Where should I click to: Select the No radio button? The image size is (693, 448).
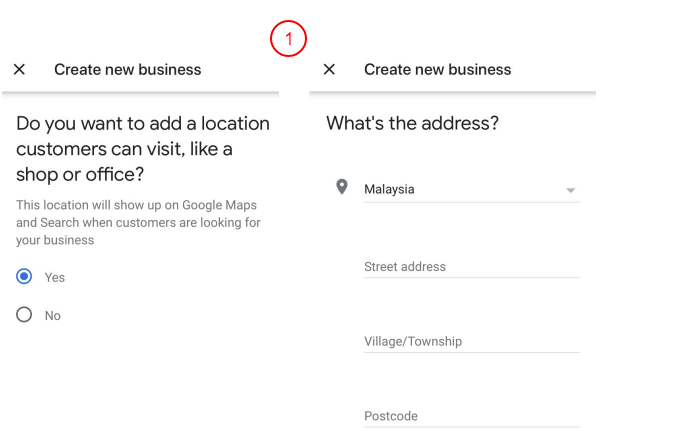(24, 315)
